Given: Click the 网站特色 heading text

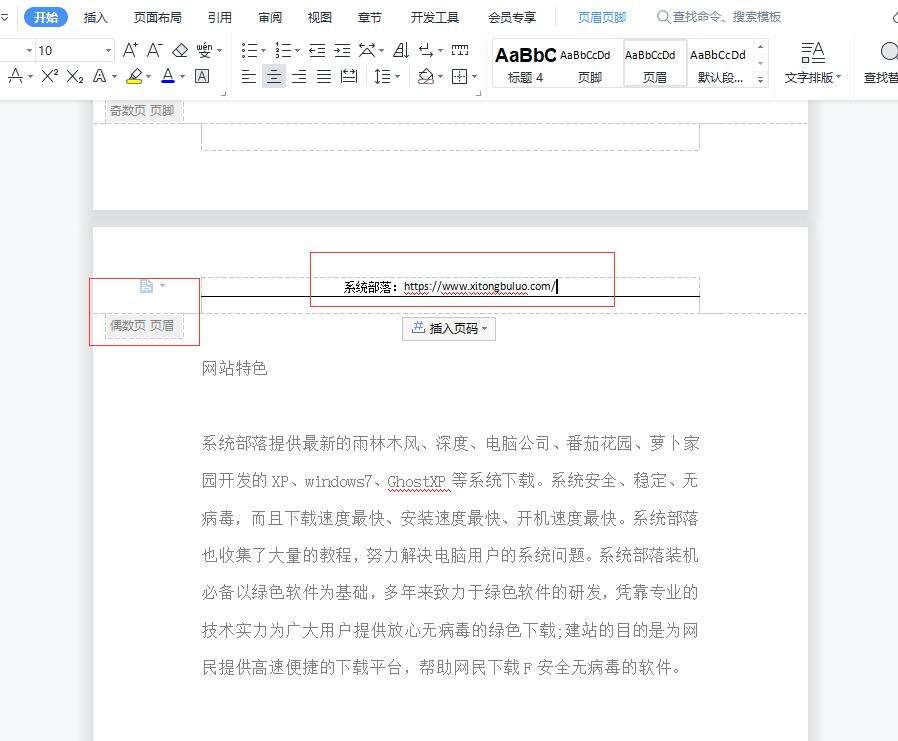Looking at the screenshot, I should point(234,368).
